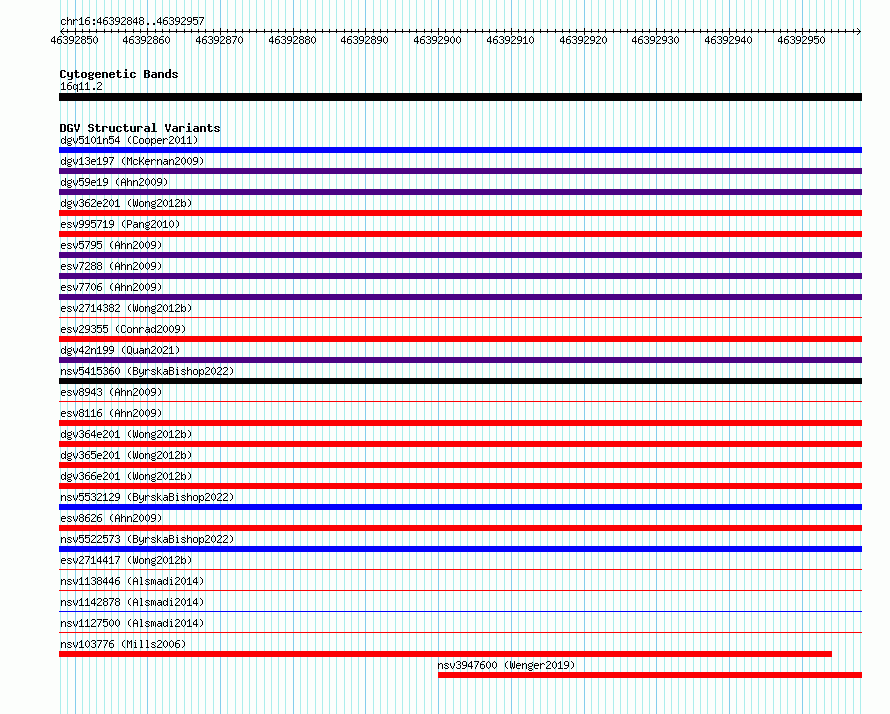Open dgv364e201 (Wong2012b) variant
890x714 pixels.
[126, 434]
